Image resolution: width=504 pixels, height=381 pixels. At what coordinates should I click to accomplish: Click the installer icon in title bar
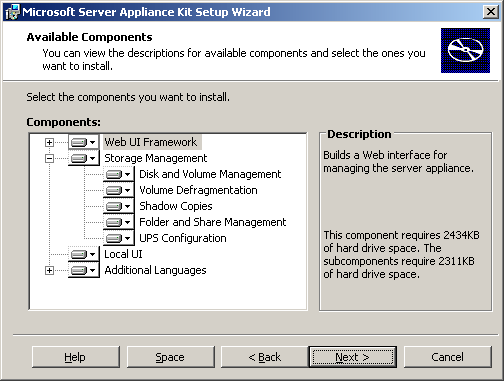[x=12, y=12]
